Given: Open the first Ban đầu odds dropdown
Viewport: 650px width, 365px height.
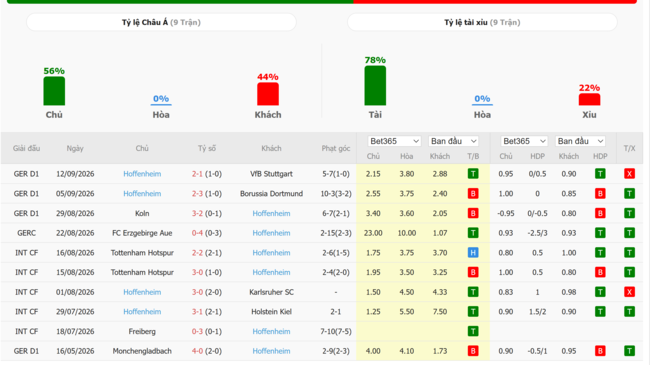Looking at the screenshot, I should 454,141.
